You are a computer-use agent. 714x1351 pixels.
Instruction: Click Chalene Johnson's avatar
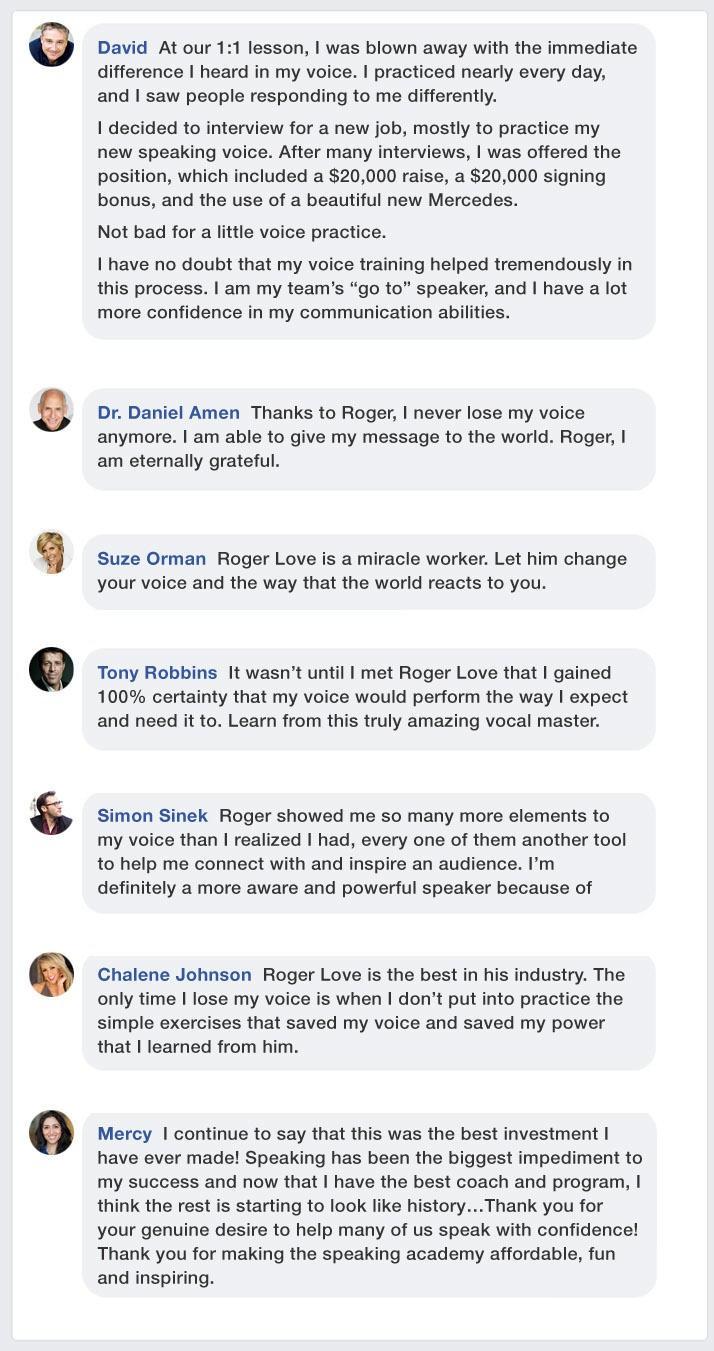[x=51, y=973]
